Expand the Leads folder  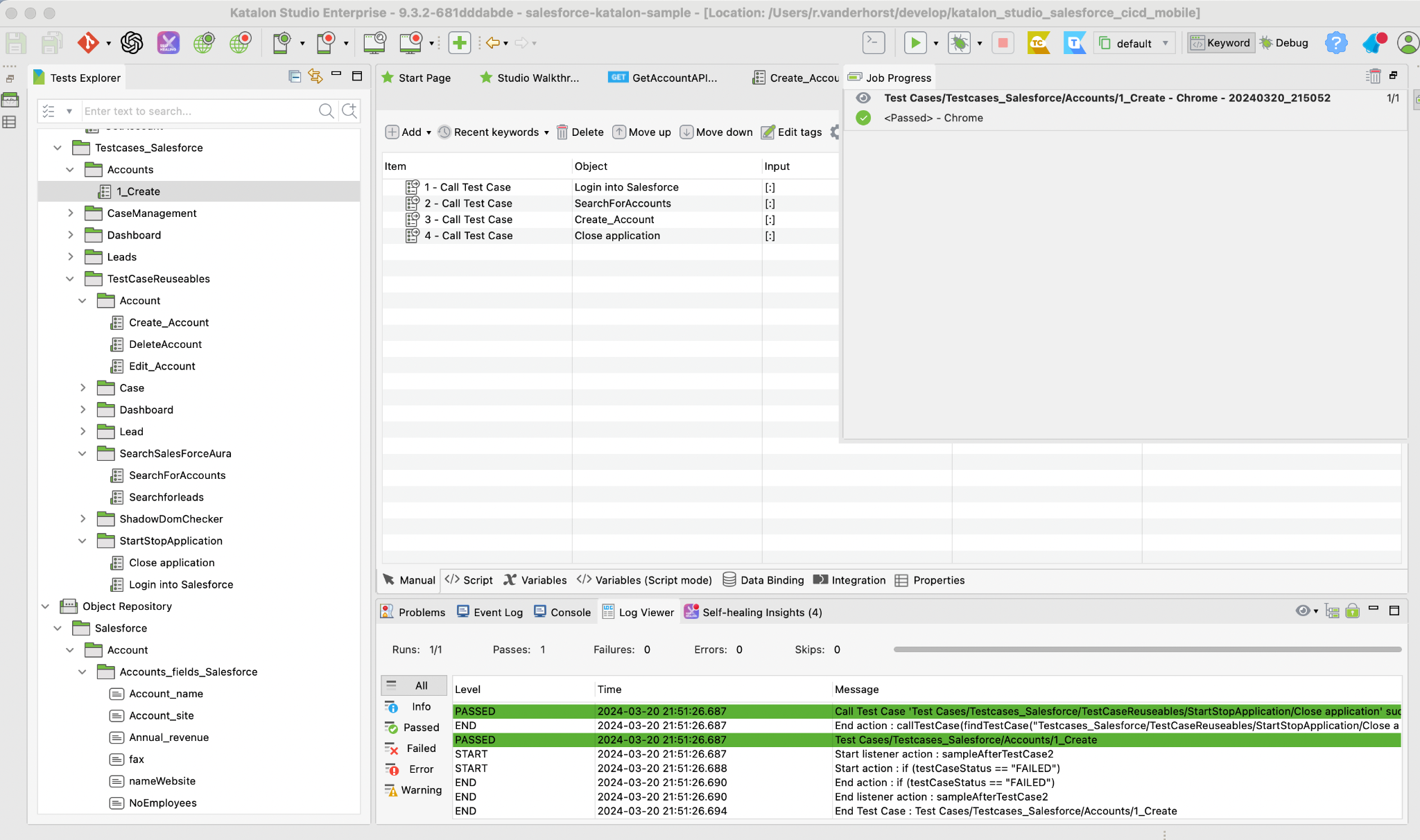pyautogui.click(x=70, y=256)
